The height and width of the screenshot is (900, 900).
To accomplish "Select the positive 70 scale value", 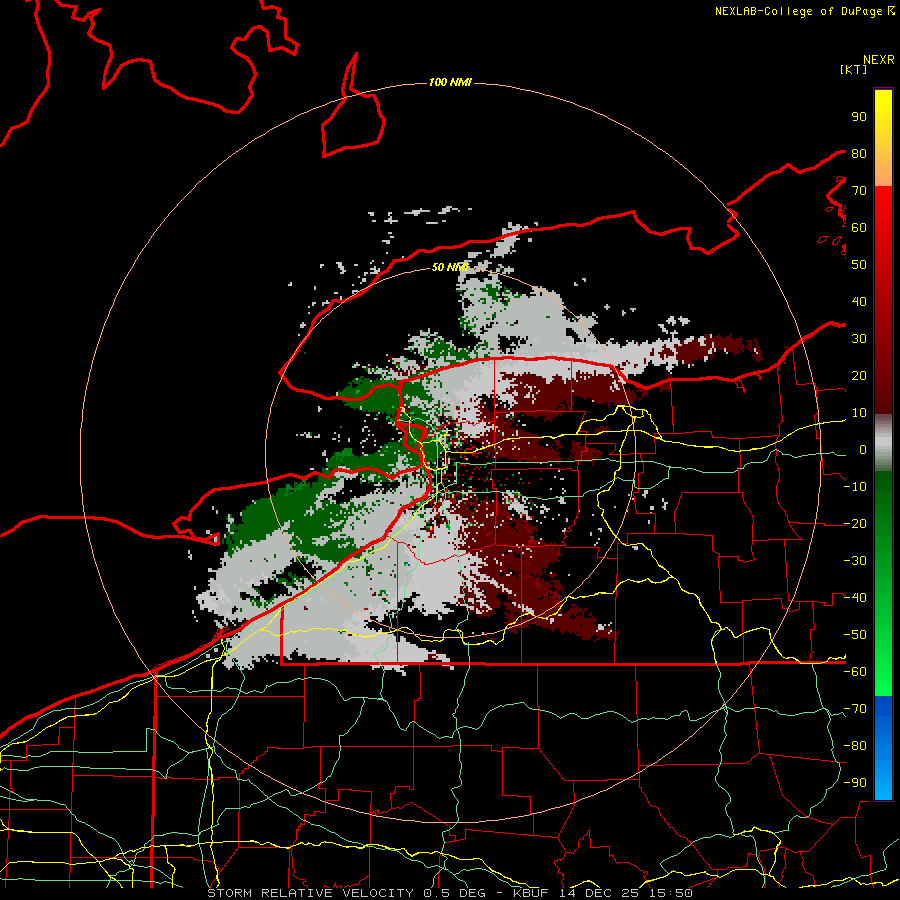I will click(x=859, y=191).
